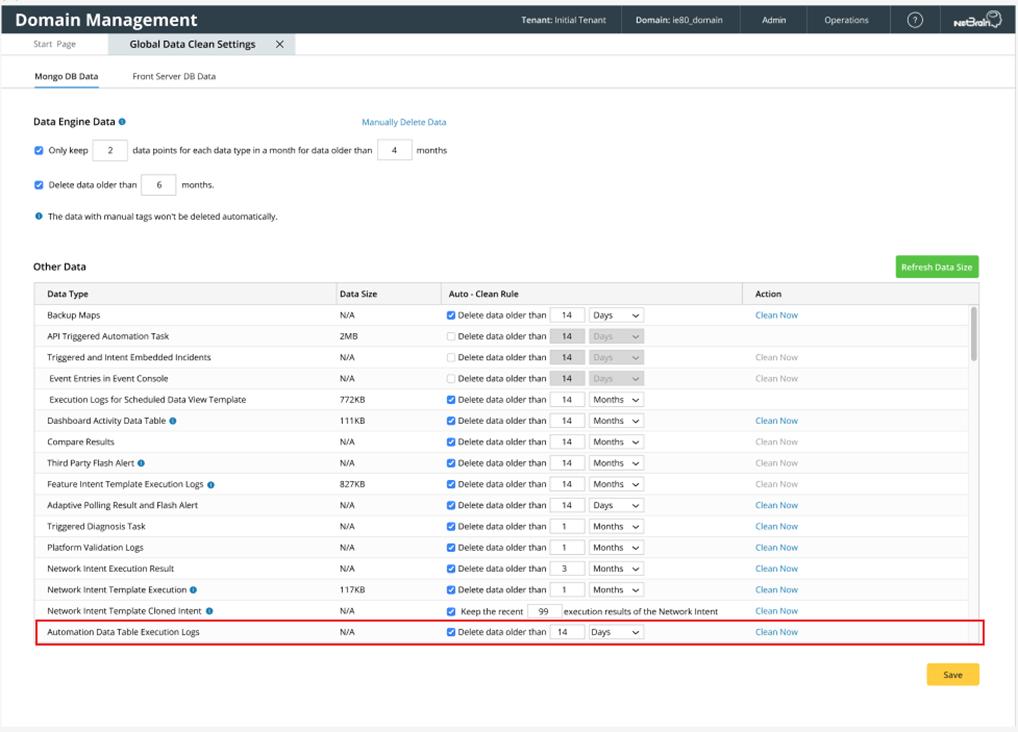Screen dimensions: 1018x732
Task: Toggle the 'Only keep' data points checkbox
Action: (39, 151)
